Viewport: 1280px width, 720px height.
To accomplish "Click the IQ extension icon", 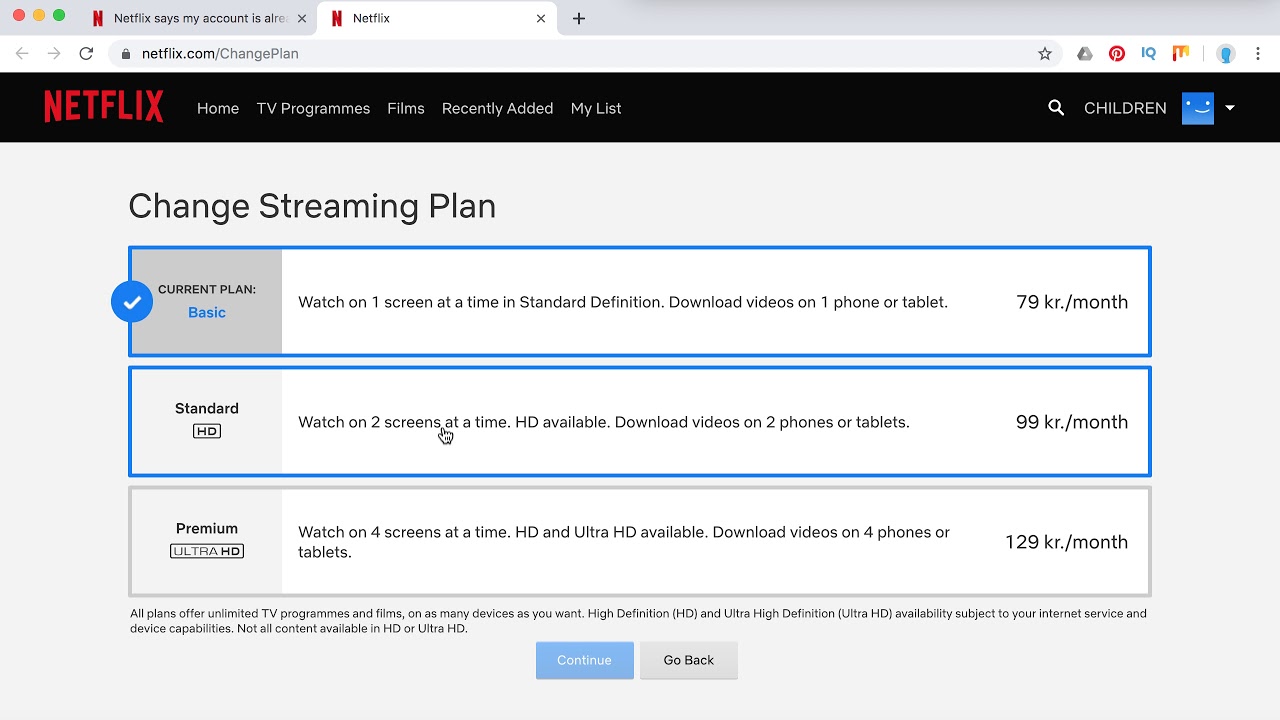I will coord(1149,54).
